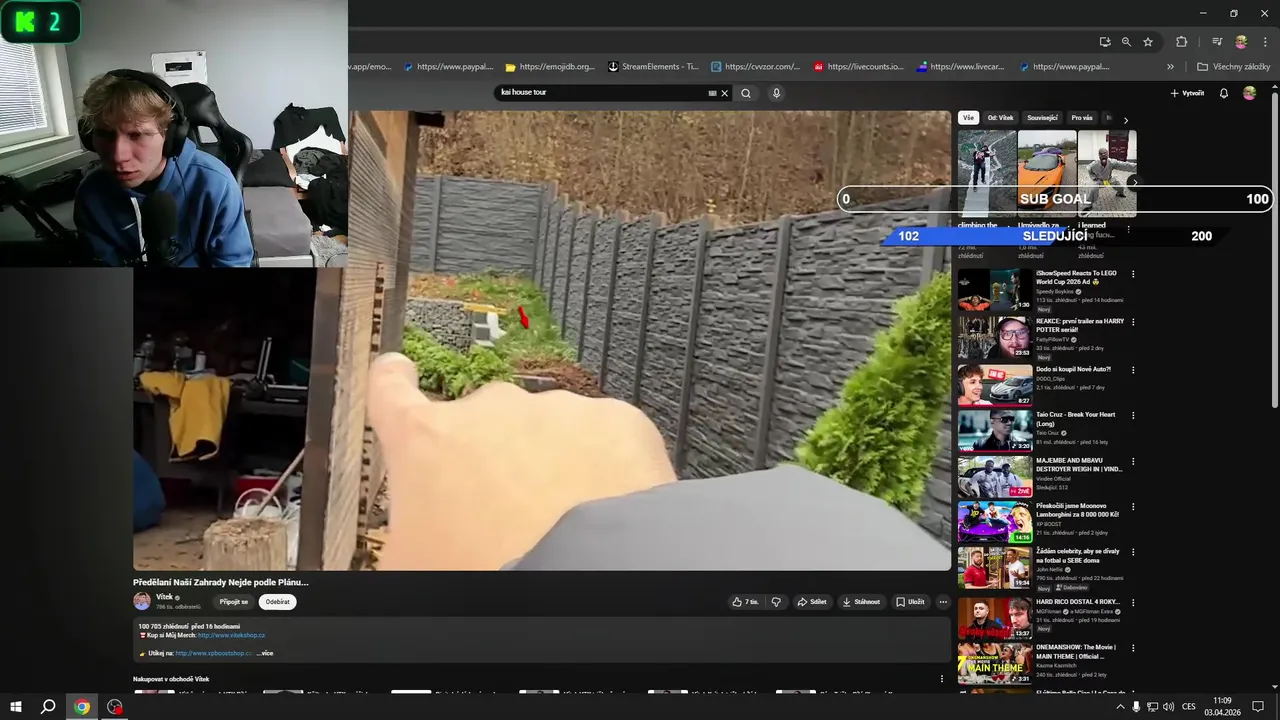Viewport: 1280px width, 720px height.
Task: Open Všechny záložky folder
Action: point(1233,67)
